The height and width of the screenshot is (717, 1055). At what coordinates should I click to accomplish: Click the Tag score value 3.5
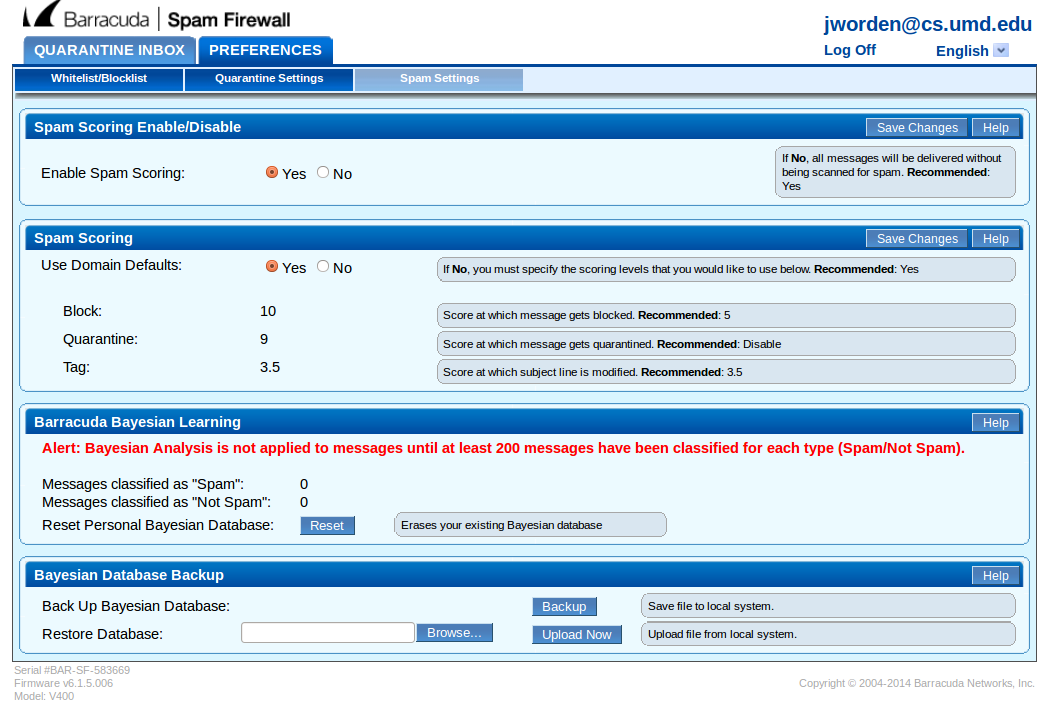[x=270, y=368]
